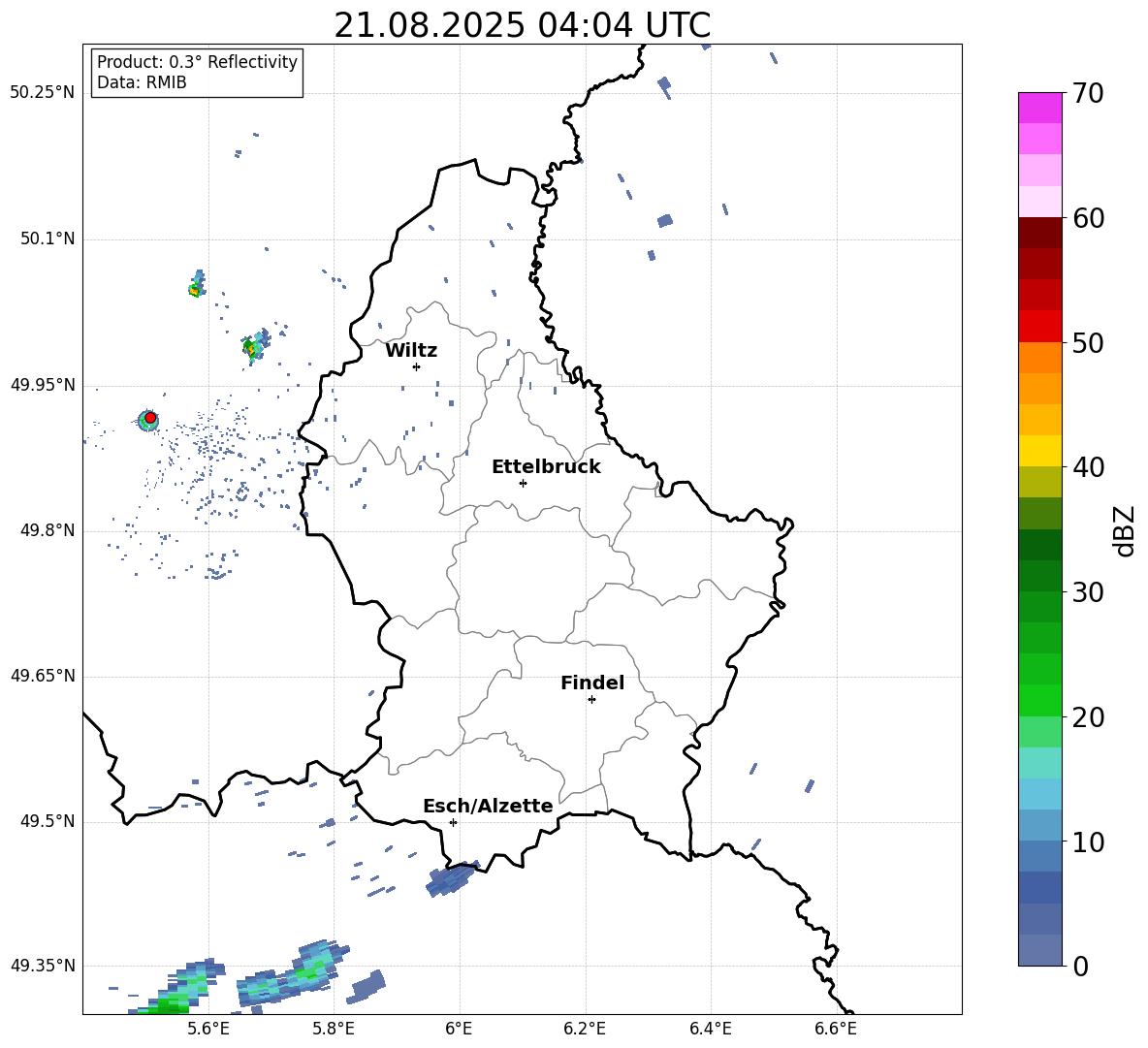Select the title '21.08.2025 04:04 UTC'
The width and height of the screenshot is (1148, 1048).
(x=522, y=25)
